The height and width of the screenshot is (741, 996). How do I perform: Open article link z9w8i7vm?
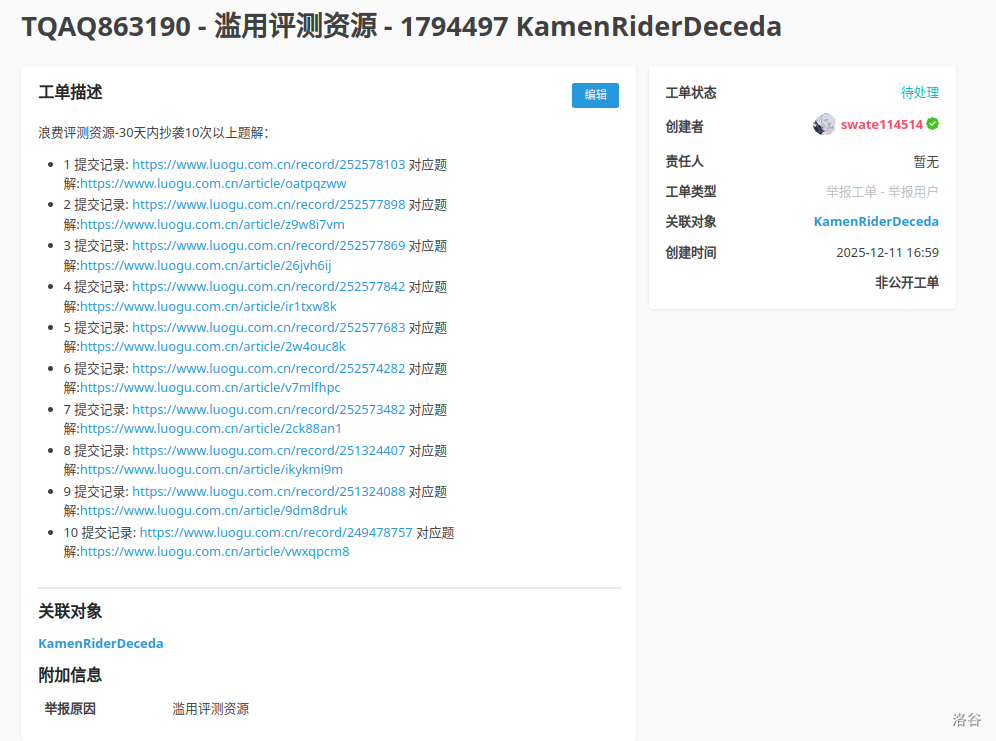pyautogui.click(x=212, y=225)
